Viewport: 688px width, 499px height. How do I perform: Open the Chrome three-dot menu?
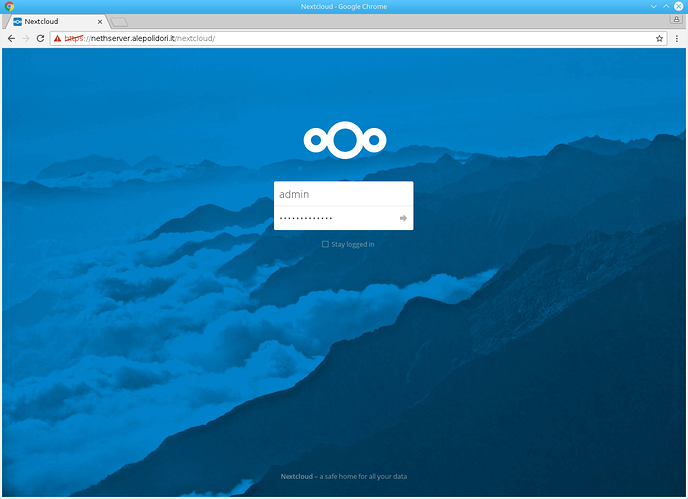click(x=677, y=39)
